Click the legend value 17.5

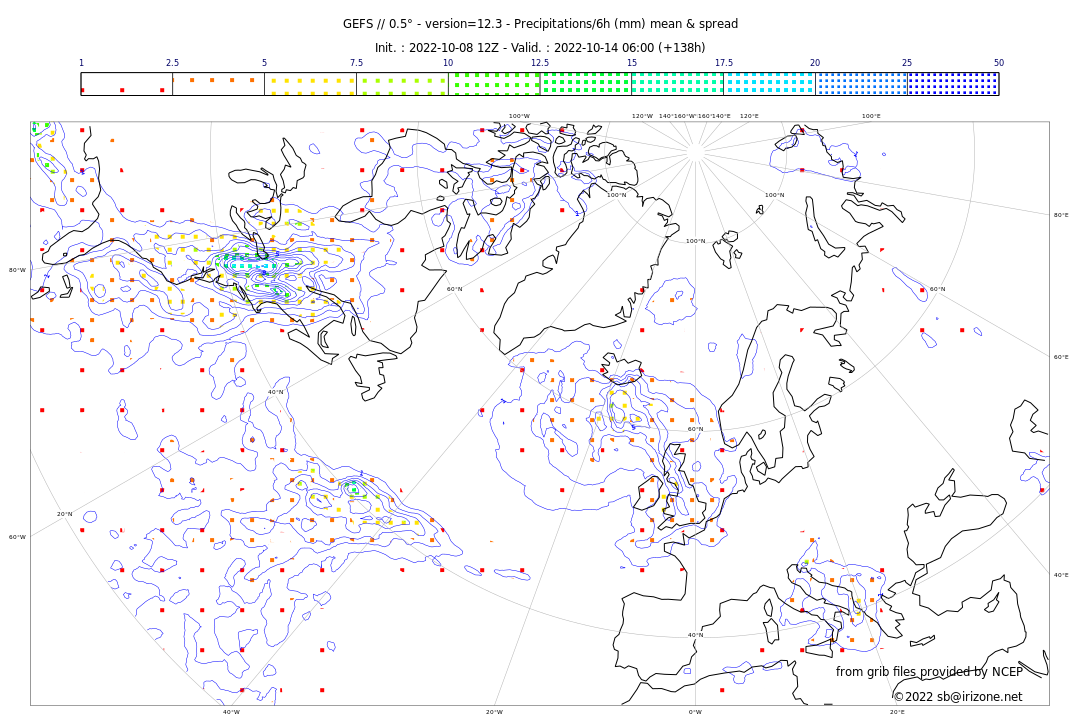(723, 63)
